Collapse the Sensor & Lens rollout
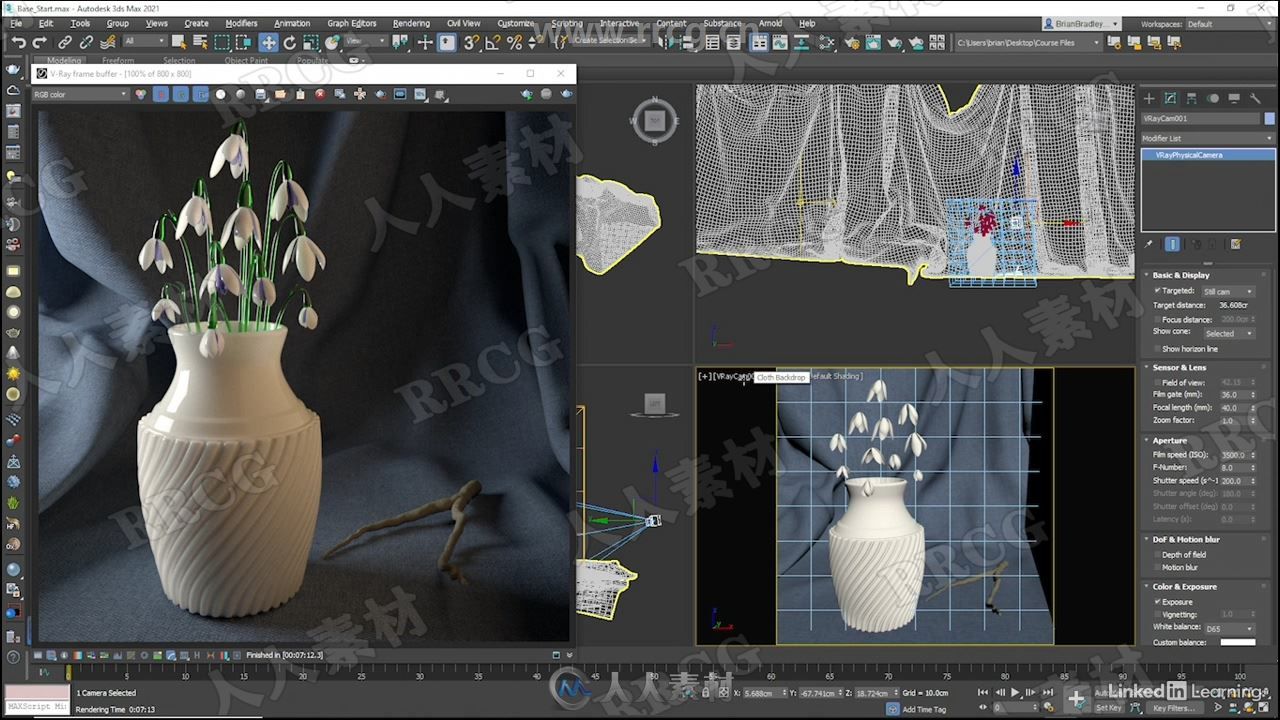 [1179, 367]
